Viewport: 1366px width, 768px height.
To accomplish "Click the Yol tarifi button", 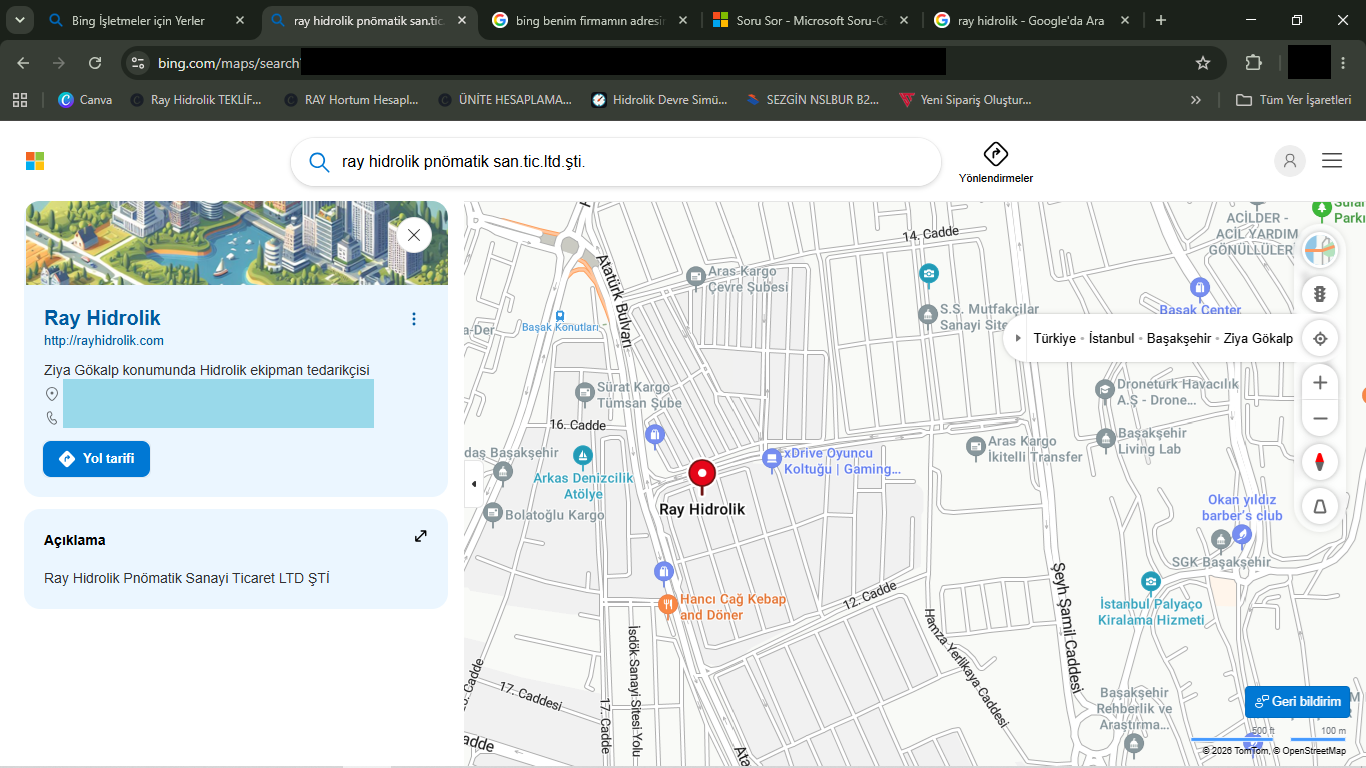I will 96,459.
